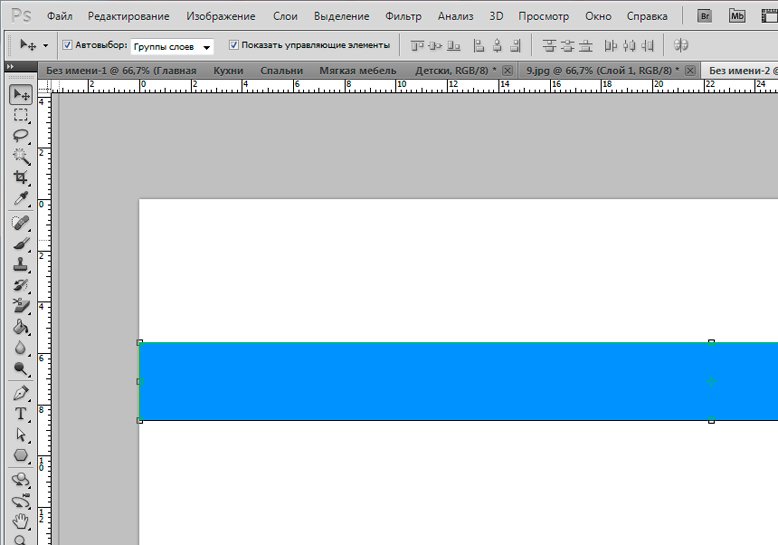The height and width of the screenshot is (545, 778).
Task: Choose the Clone Stamp tool
Action: pos(21,265)
